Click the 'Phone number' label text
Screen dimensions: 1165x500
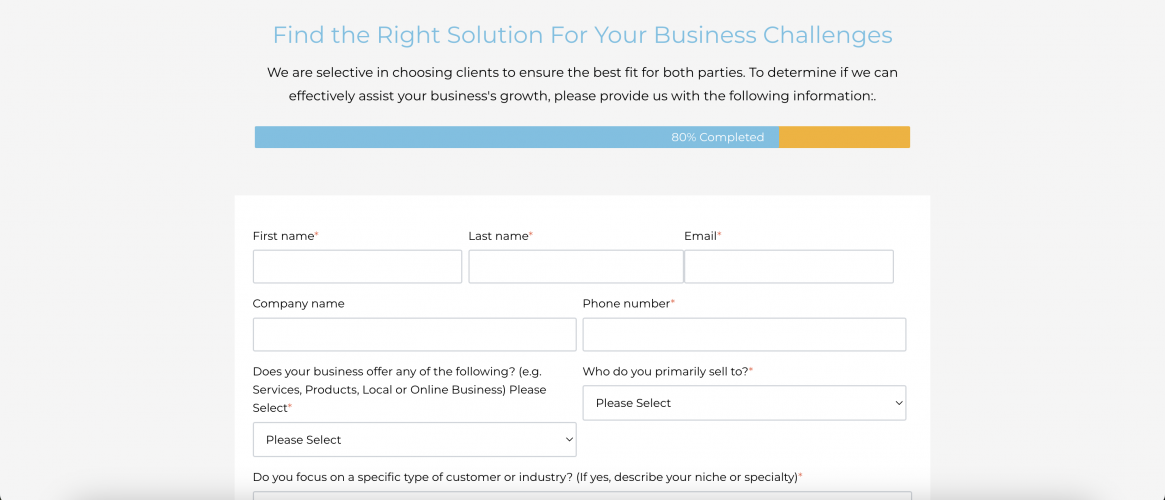(626, 304)
